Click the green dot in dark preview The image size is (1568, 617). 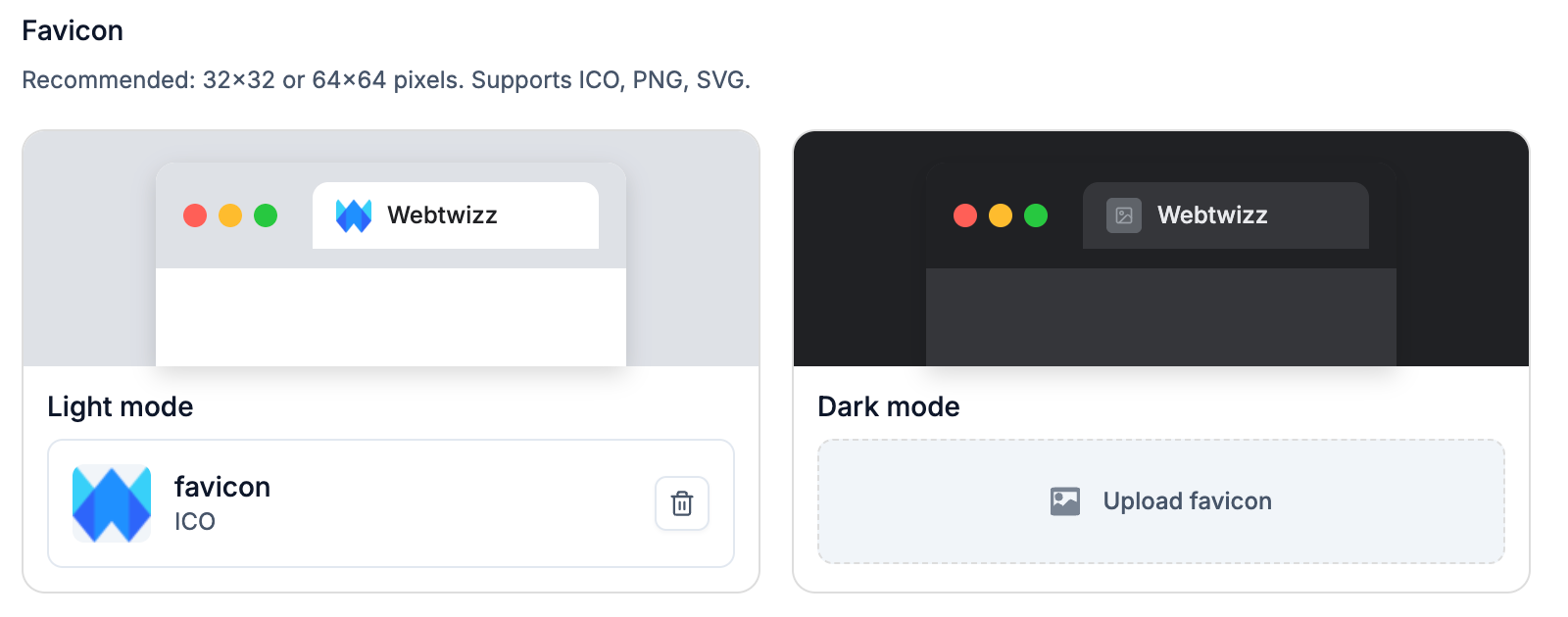pyautogui.click(x=1036, y=215)
